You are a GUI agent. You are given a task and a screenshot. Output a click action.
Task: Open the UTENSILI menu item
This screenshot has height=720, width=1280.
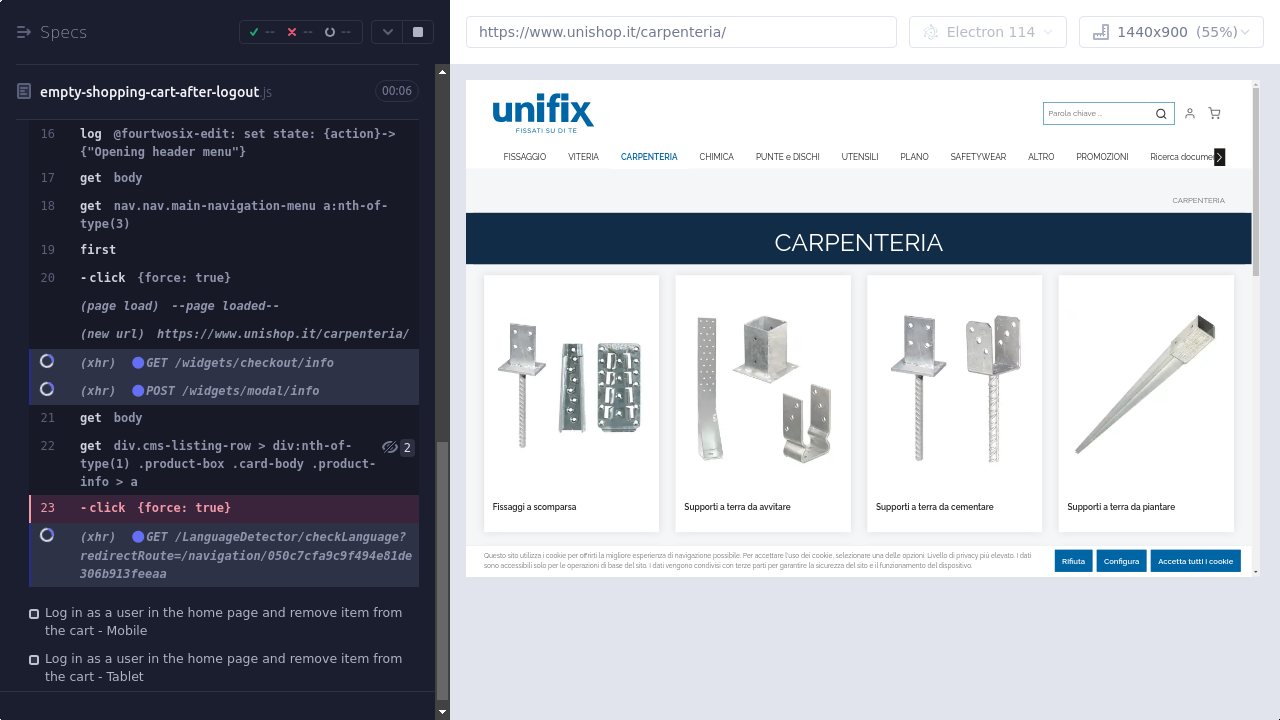859,157
